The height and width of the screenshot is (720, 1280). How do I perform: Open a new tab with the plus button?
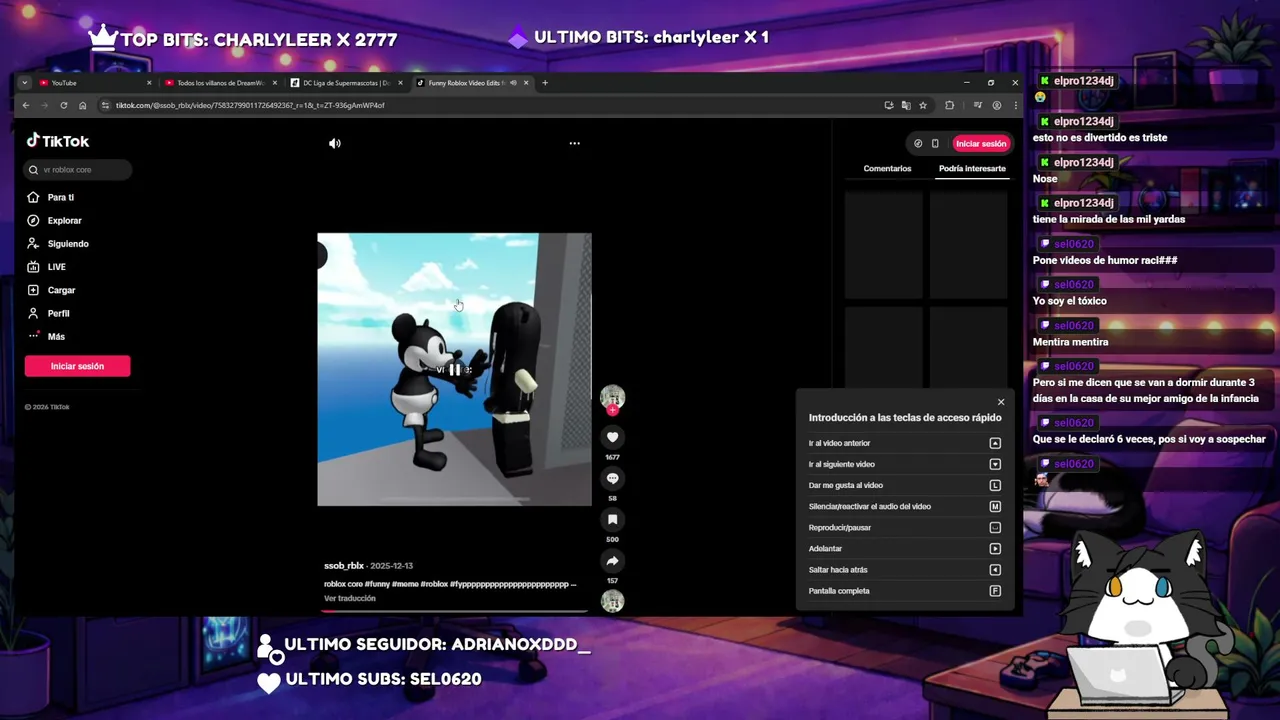[545, 83]
